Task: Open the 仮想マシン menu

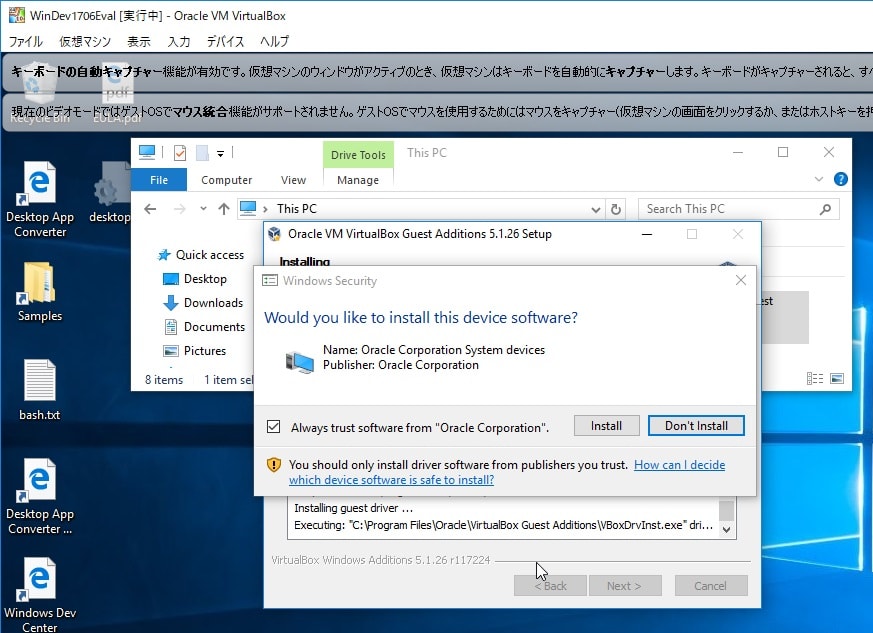Action: pyautogui.click(x=85, y=41)
